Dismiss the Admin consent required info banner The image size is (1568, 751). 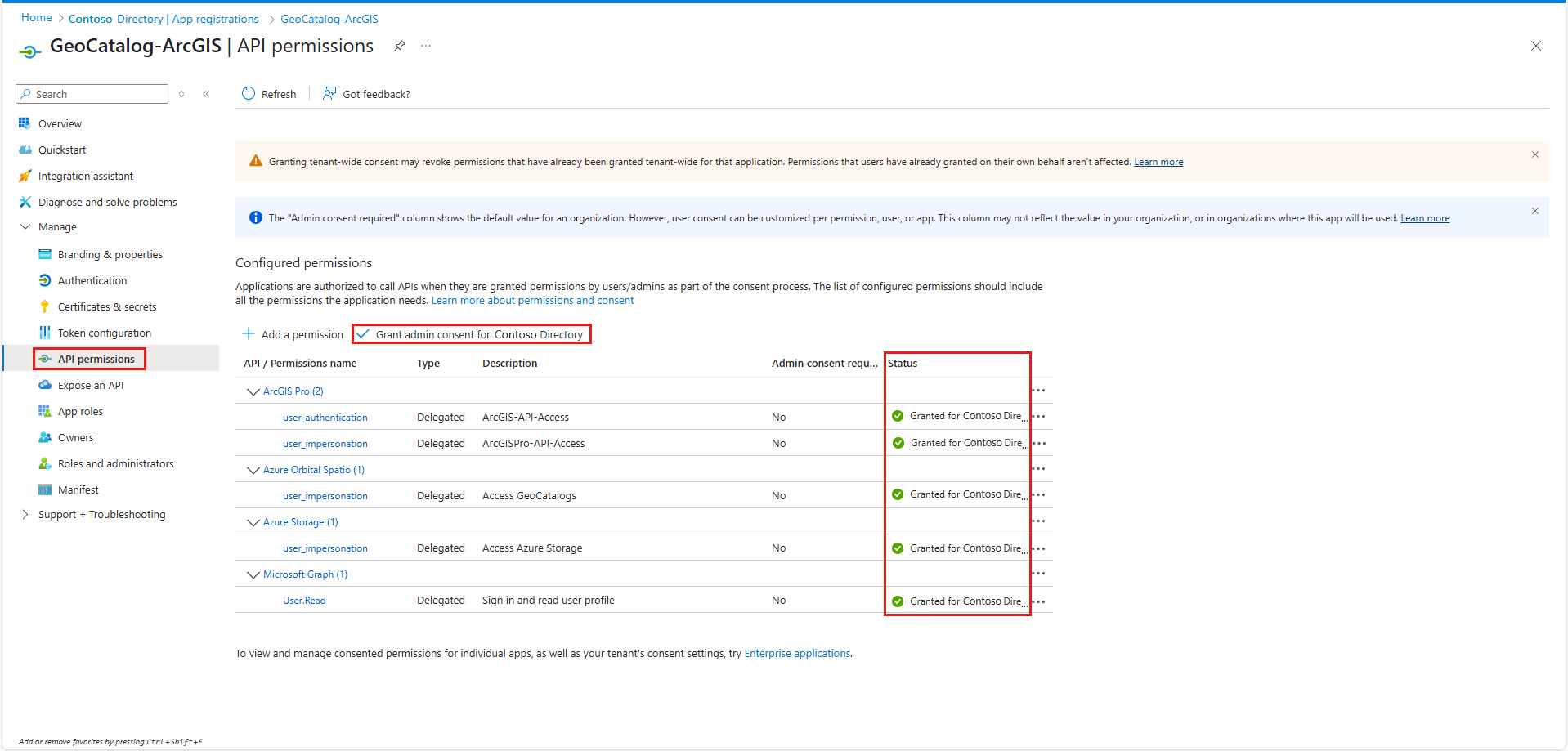(x=1534, y=211)
